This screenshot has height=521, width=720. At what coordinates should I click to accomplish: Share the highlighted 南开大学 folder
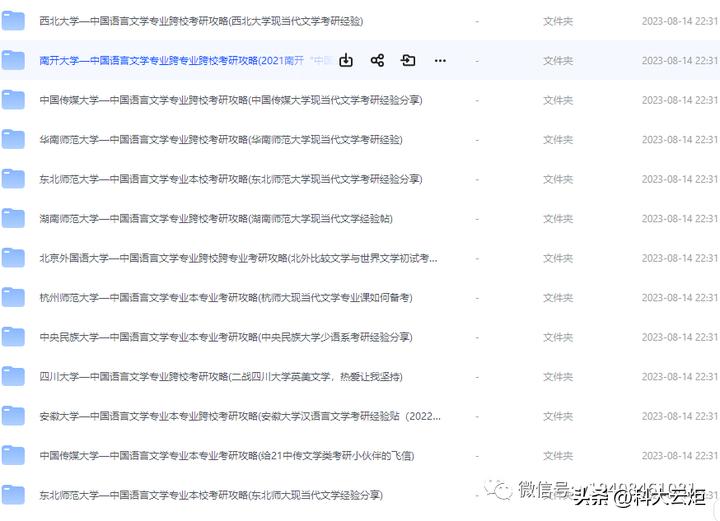377,60
